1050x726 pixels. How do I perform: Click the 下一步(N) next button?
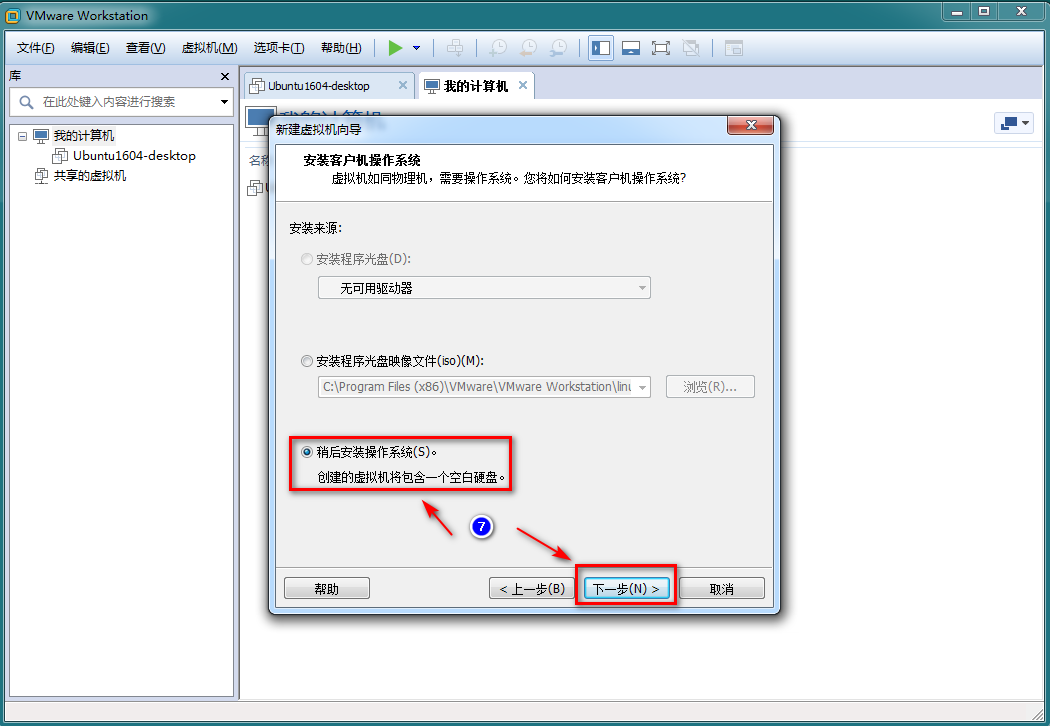click(626, 589)
